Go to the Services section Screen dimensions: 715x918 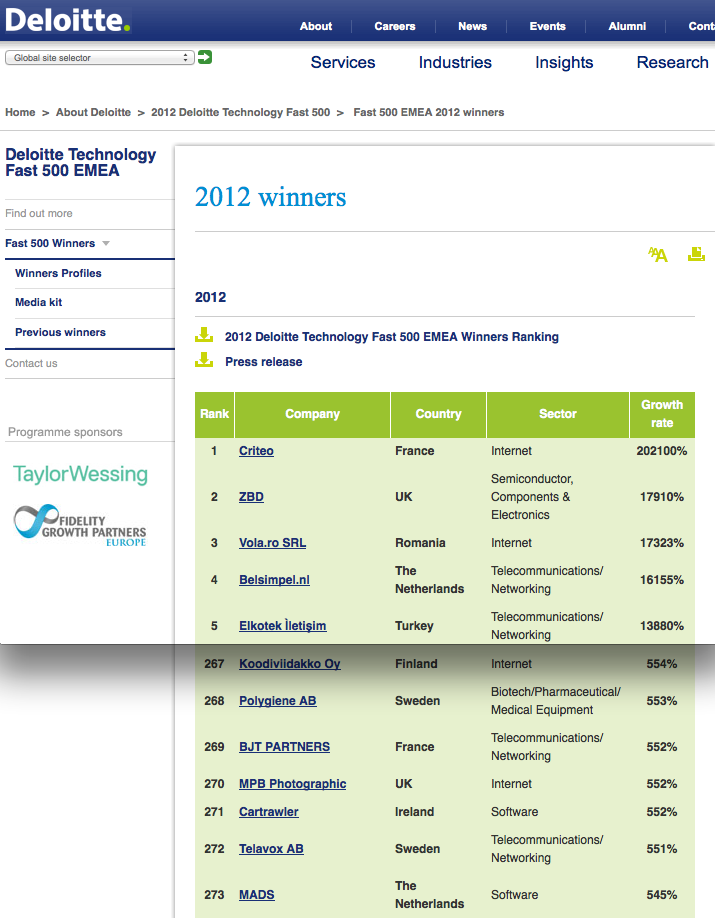tap(343, 62)
